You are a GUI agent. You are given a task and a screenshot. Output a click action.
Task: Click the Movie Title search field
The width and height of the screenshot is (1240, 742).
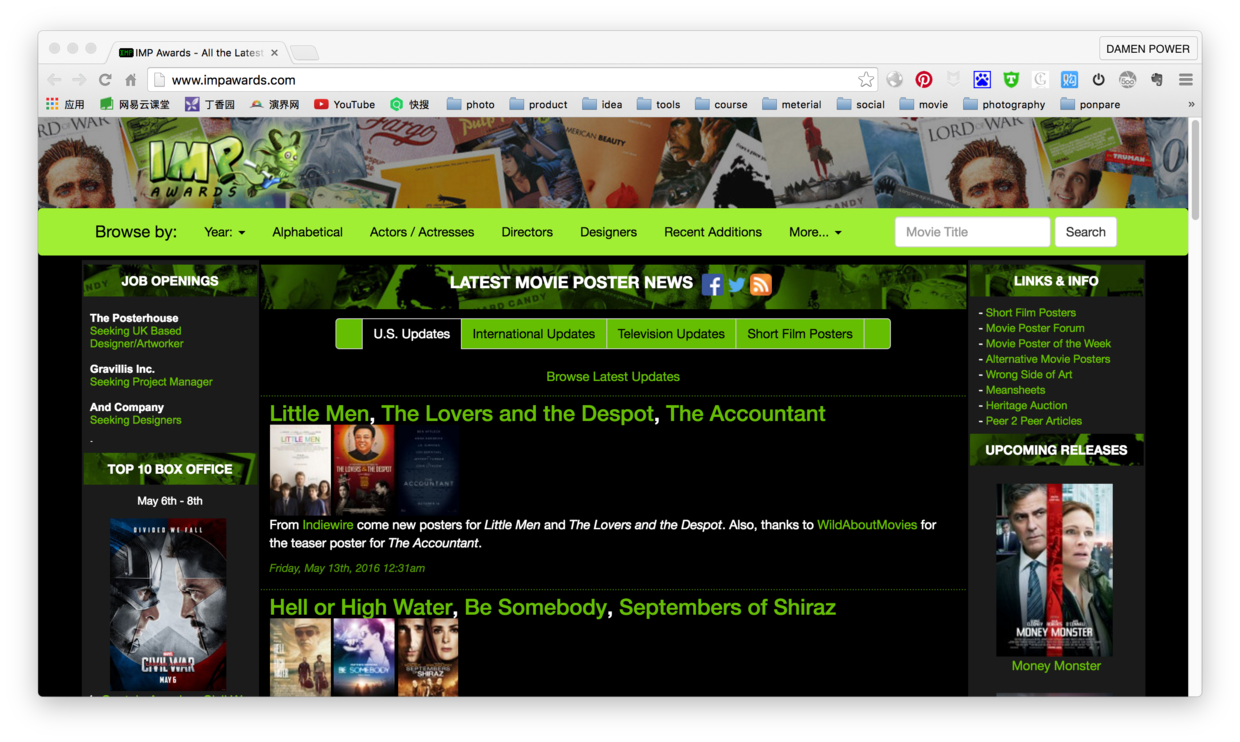tap(972, 232)
